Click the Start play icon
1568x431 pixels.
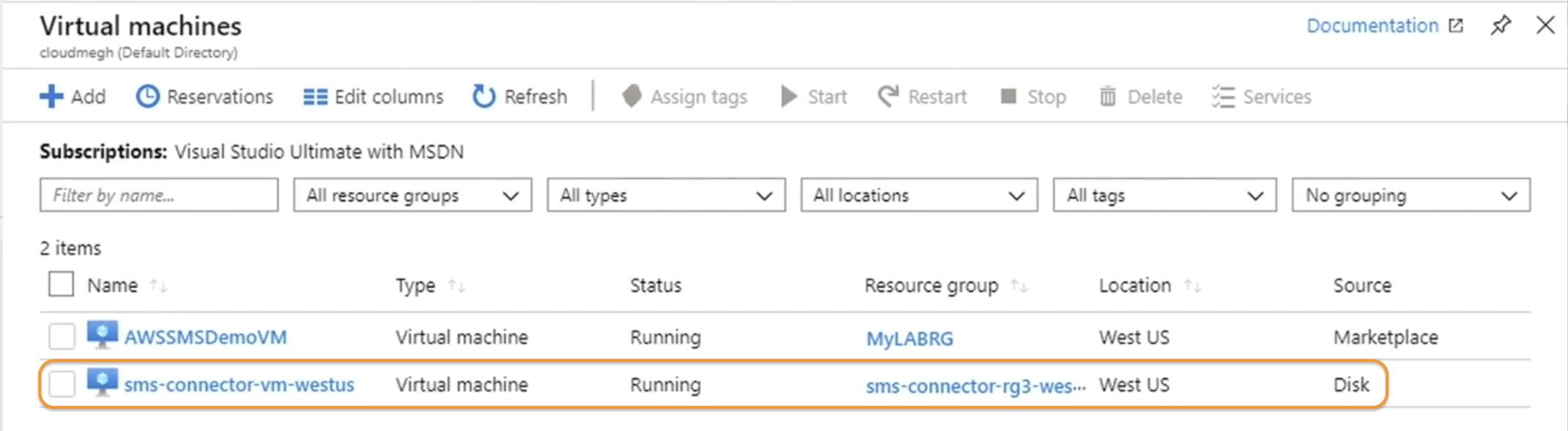click(x=788, y=96)
